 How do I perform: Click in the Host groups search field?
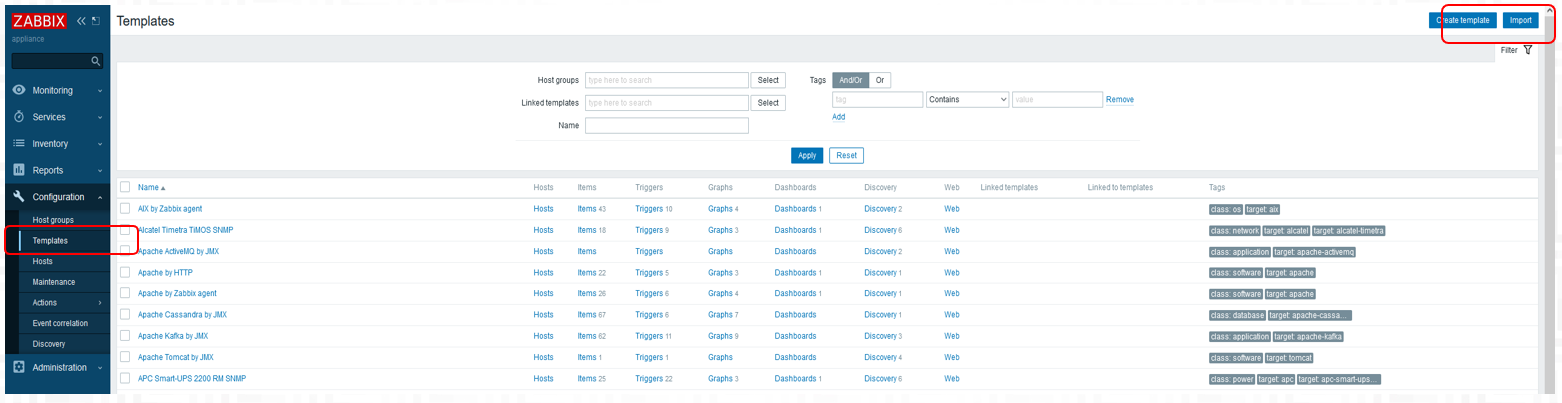pyautogui.click(x=667, y=80)
